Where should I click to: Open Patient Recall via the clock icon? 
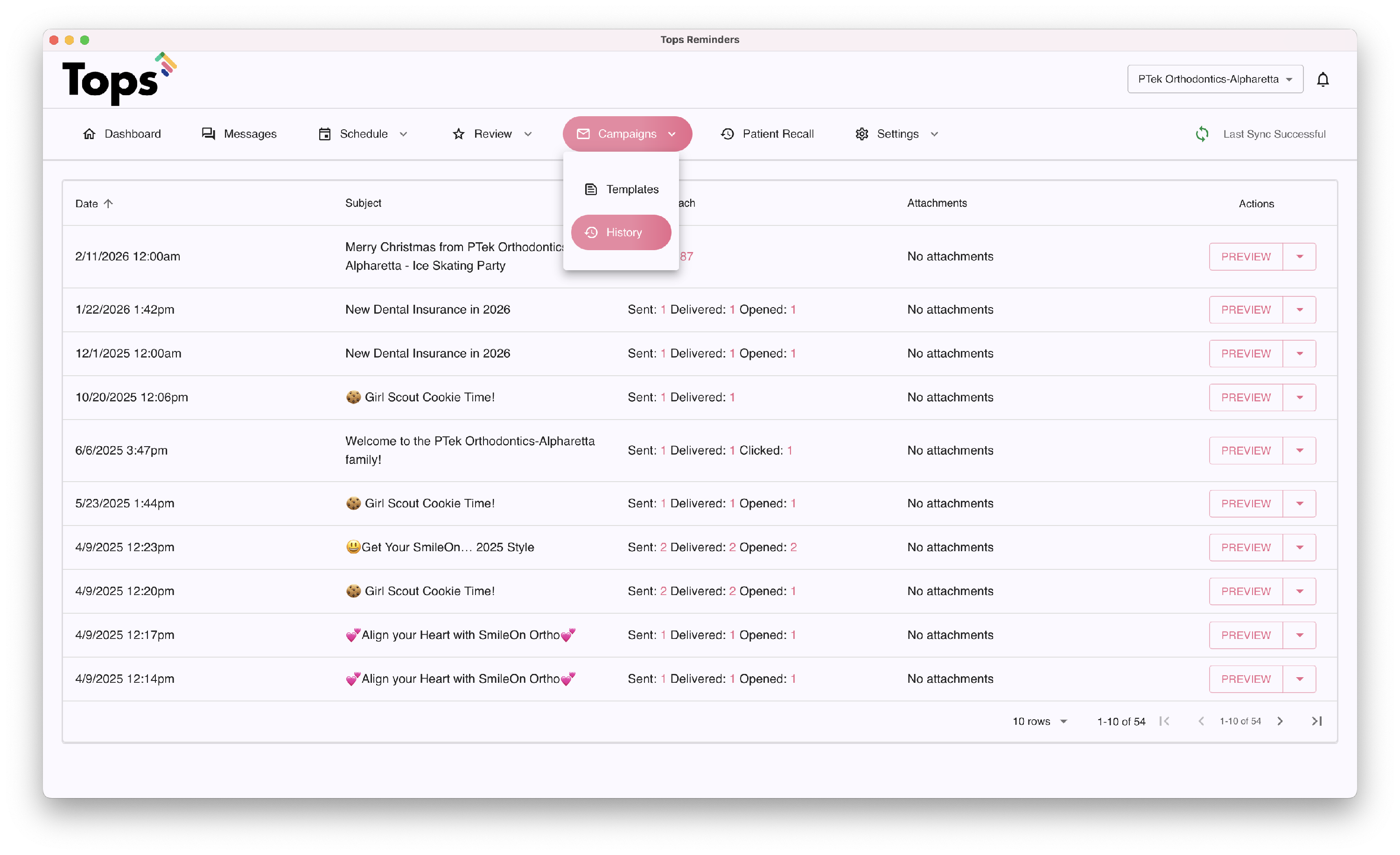tap(727, 134)
